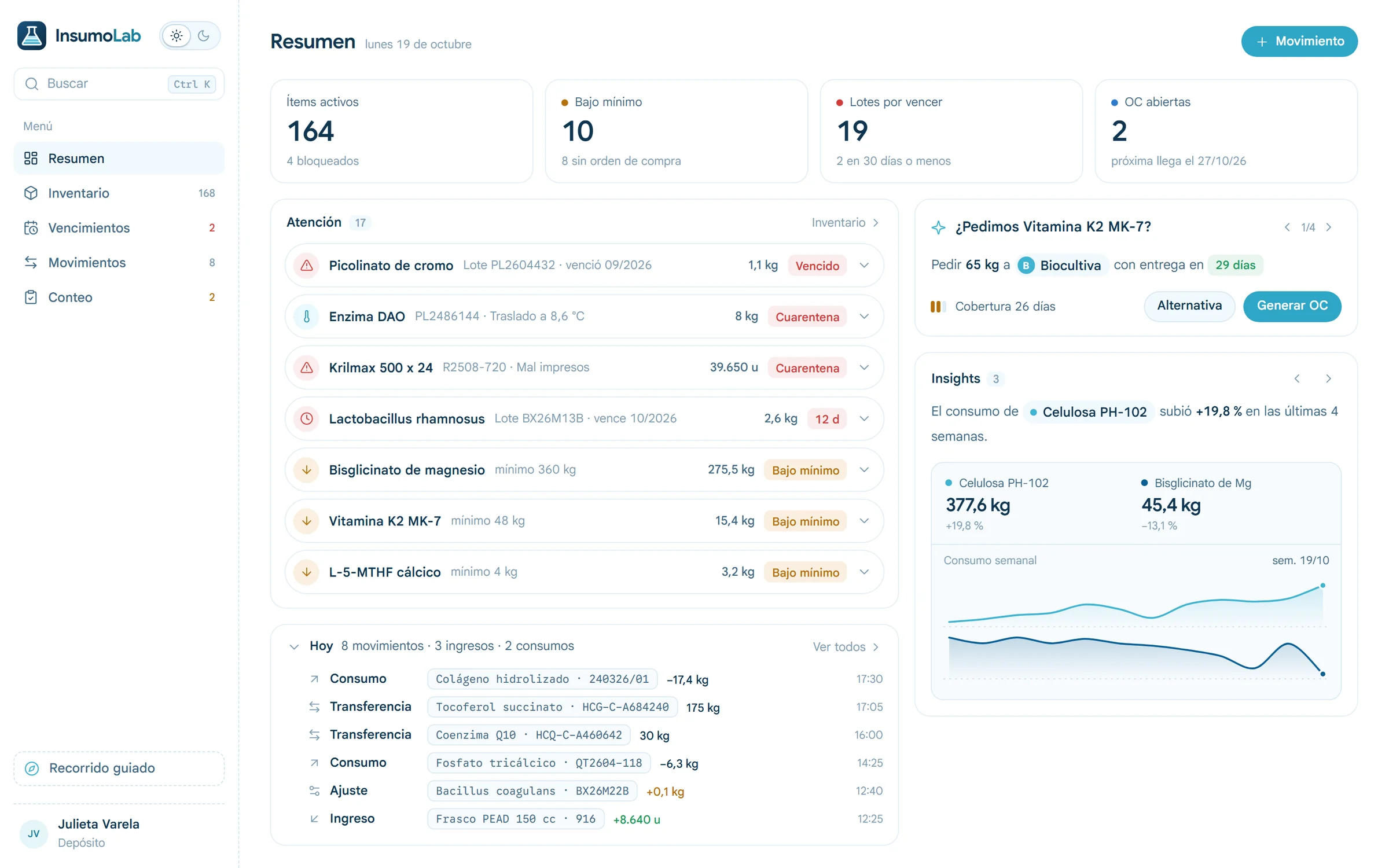Click the Ajuste sliders icon
Screen dimensions: 1389x868
(314, 790)
